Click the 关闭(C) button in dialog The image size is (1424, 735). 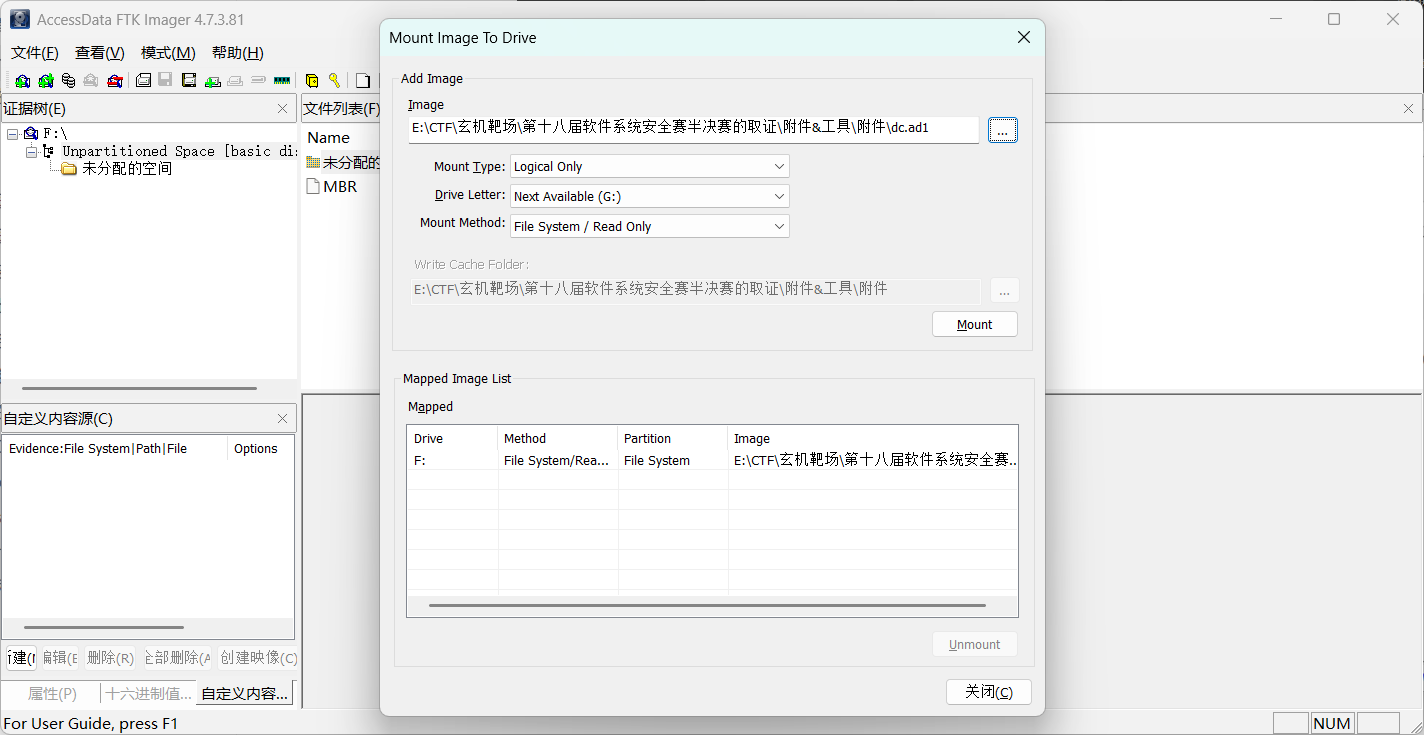(x=989, y=692)
